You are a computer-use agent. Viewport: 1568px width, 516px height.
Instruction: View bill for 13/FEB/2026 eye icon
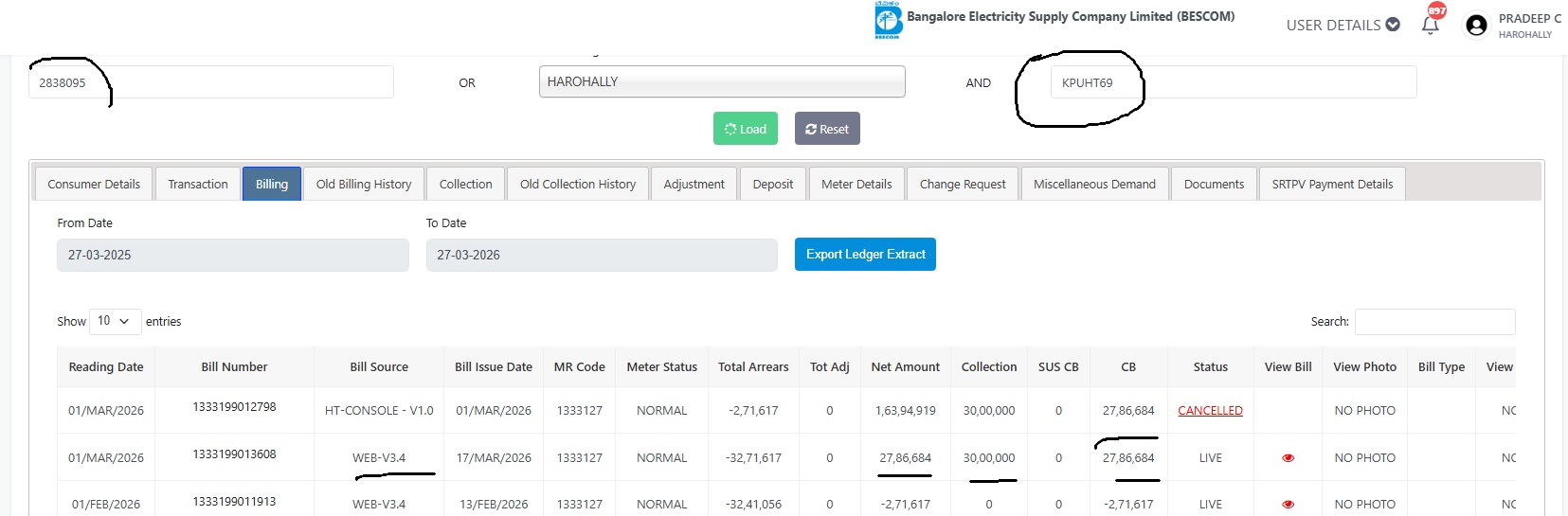coord(1288,505)
